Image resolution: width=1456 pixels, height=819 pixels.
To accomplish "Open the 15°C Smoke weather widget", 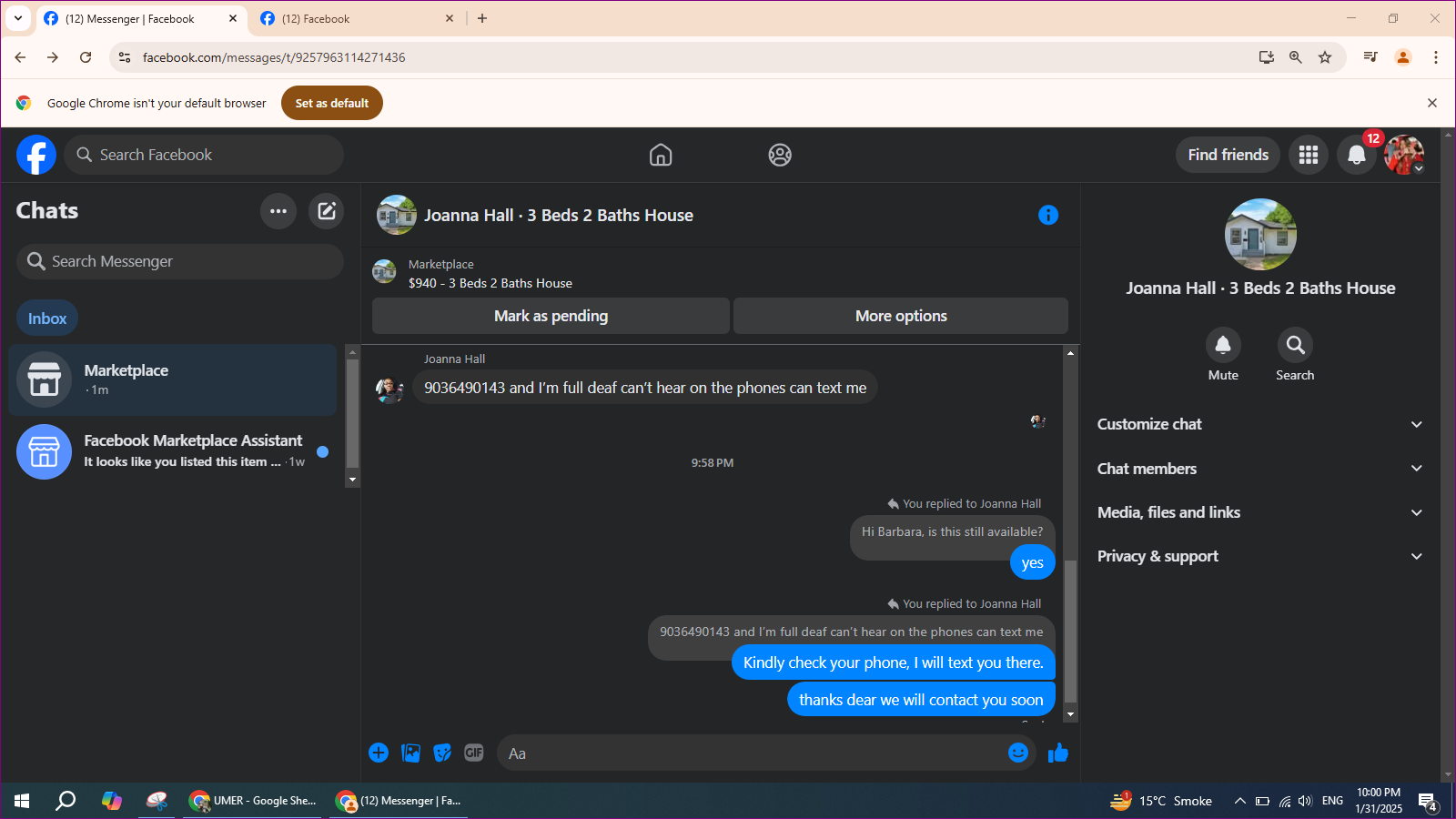I will click(1161, 801).
